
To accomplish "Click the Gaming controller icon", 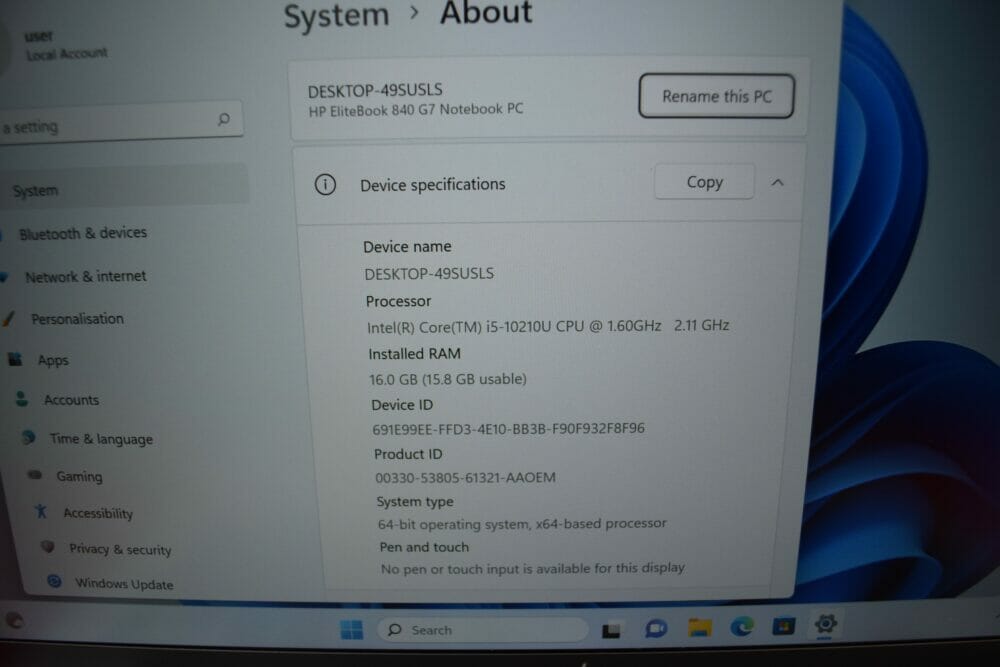I will 35,475.
